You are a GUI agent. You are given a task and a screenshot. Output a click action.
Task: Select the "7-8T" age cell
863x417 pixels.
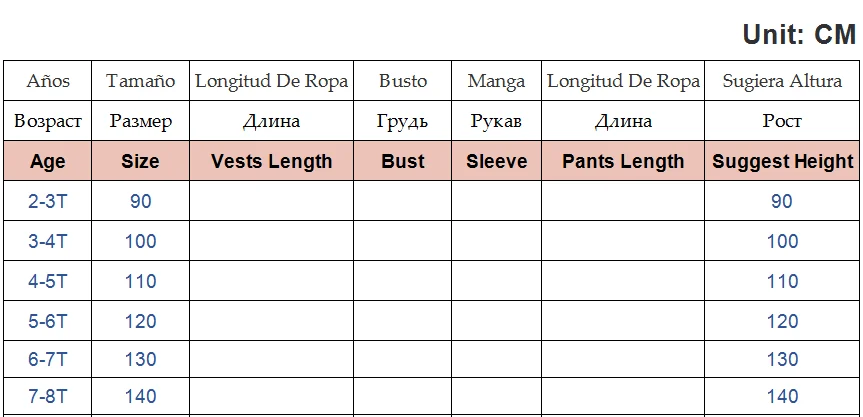point(47,397)
